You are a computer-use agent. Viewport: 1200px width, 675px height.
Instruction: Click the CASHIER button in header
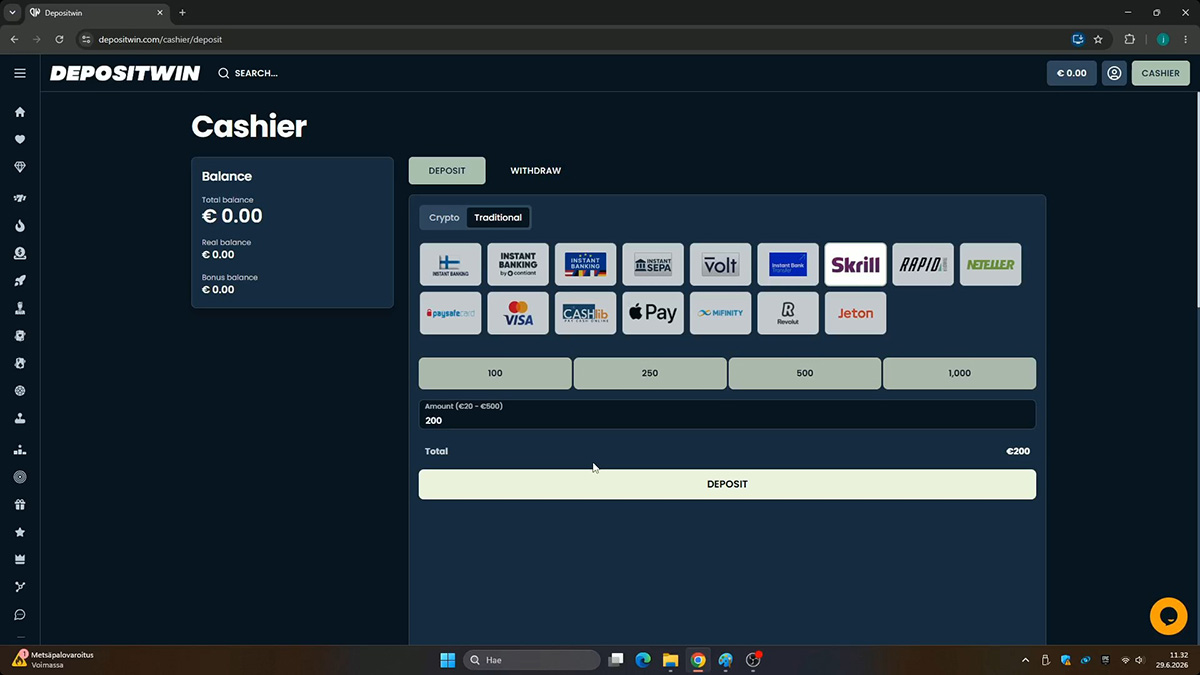(1160, 73)
